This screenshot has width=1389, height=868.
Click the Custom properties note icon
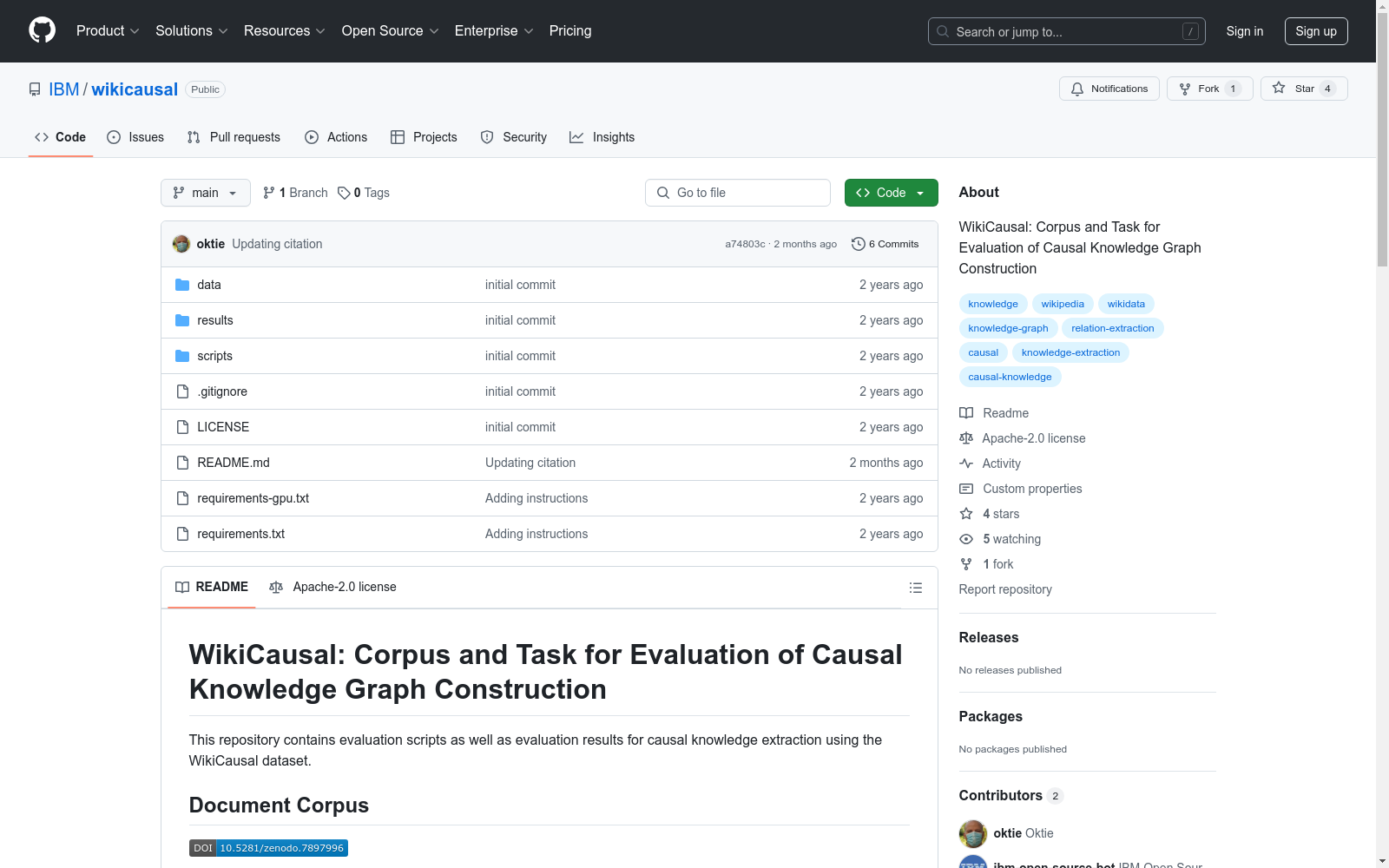[966, 489]
